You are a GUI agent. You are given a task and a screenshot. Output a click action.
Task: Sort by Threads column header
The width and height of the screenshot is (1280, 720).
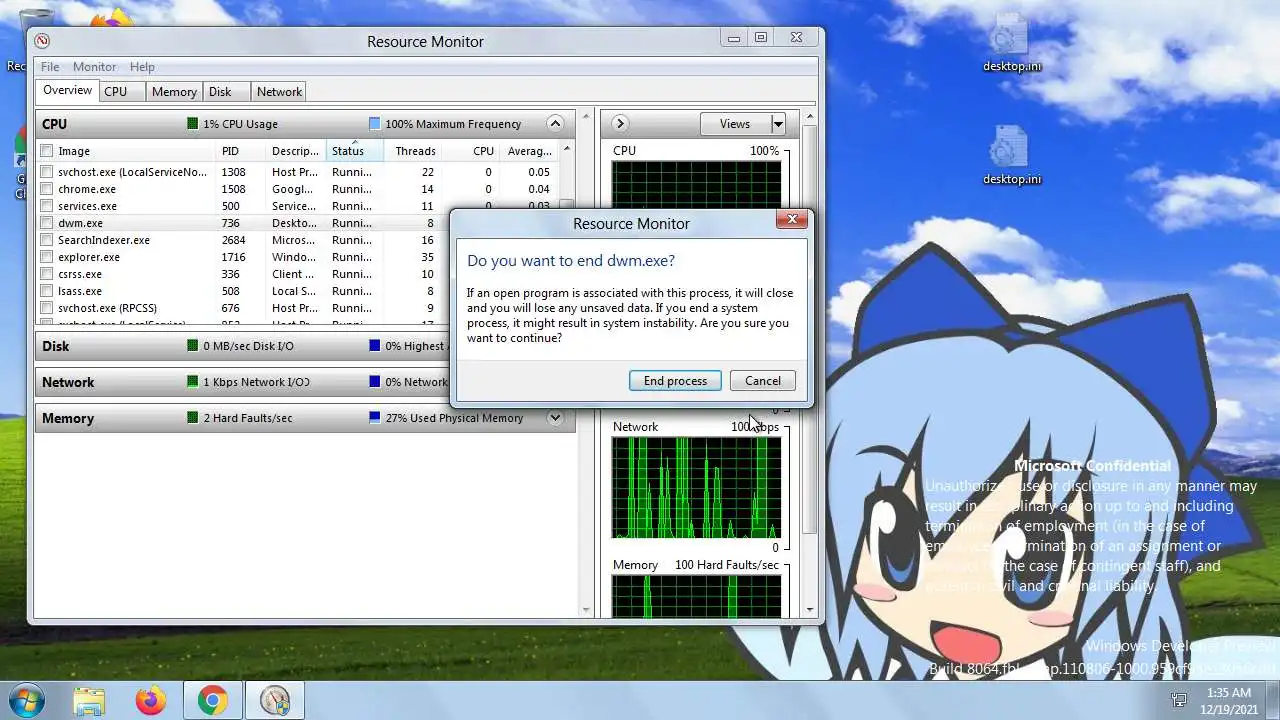pyautogui.click(x=414, y=151)
